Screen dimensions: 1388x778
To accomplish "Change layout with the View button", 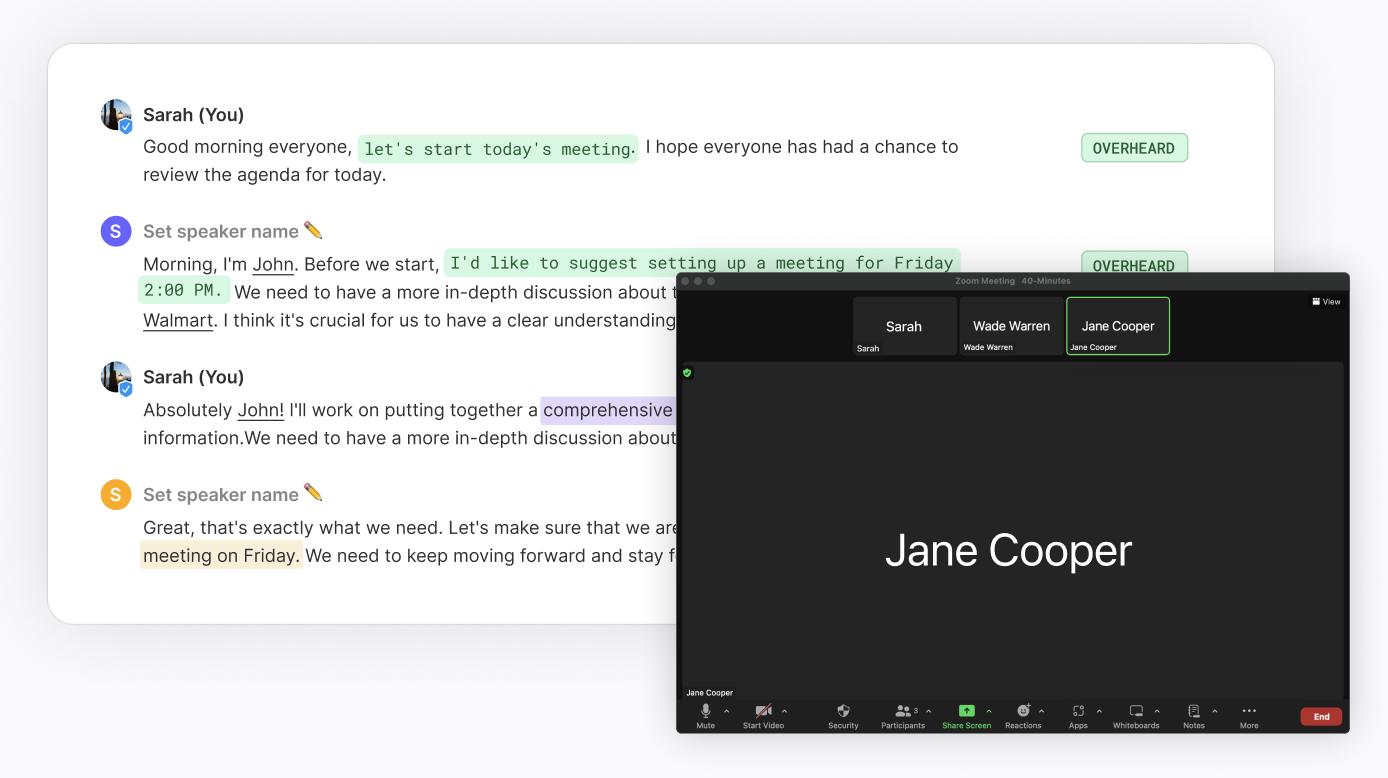I will click(x=1326, y=301).
